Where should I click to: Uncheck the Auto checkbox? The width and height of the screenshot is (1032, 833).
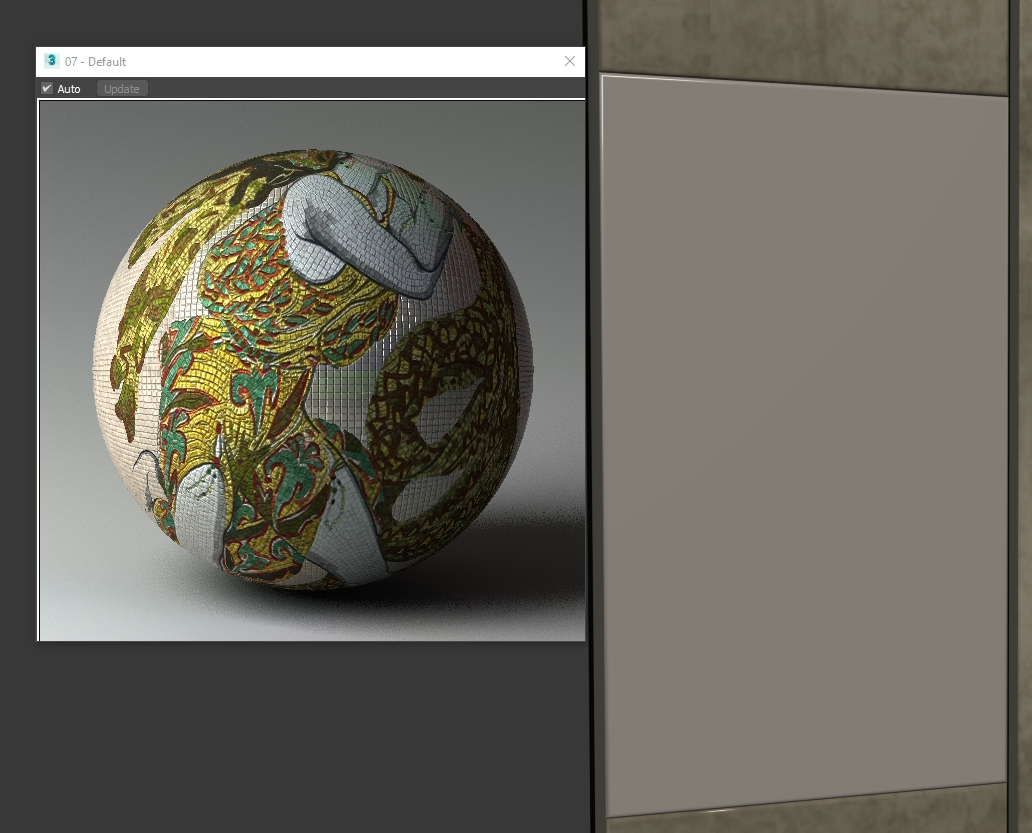coord(47,89)
